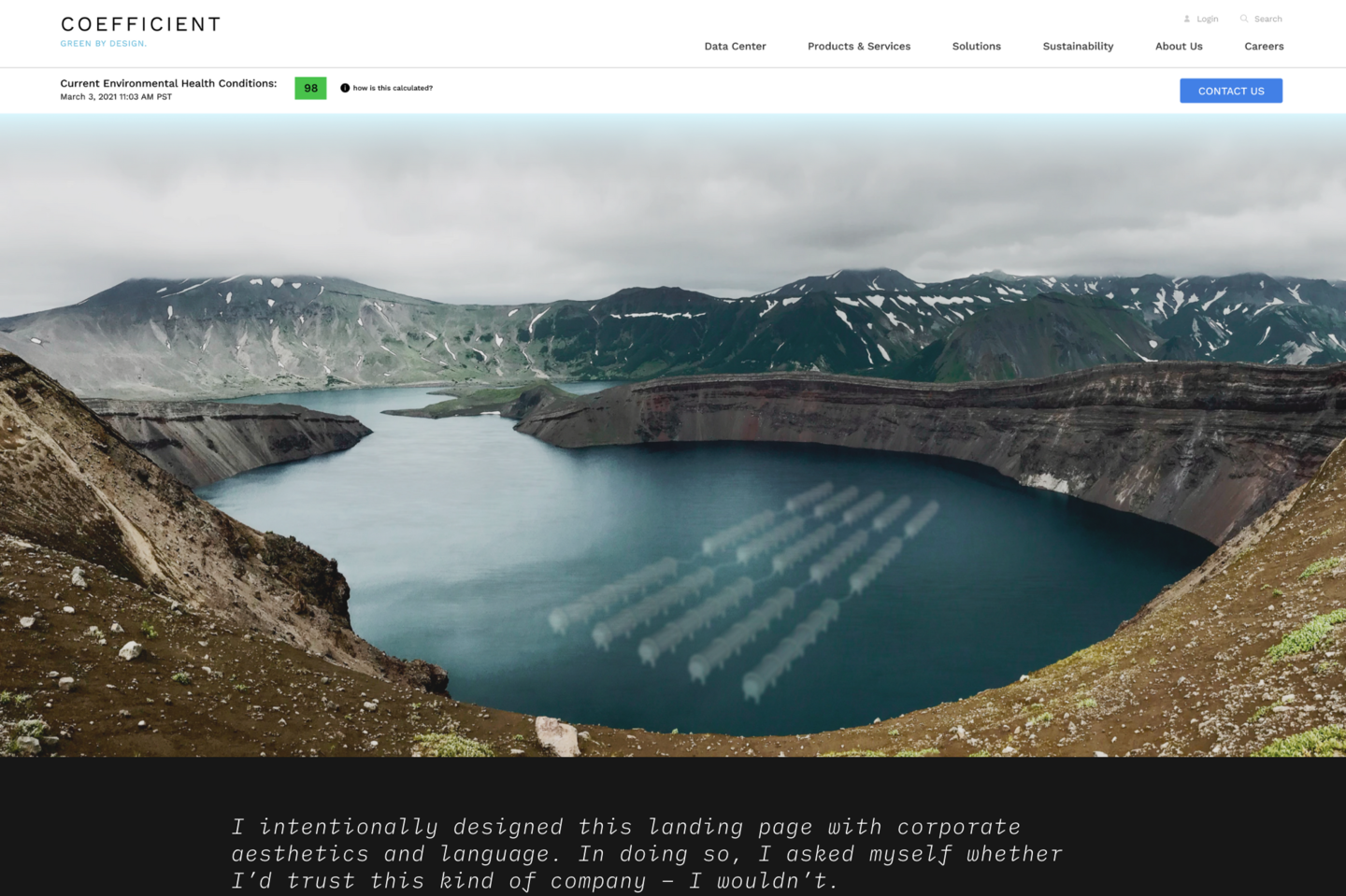Click the 'Green by Design.' tagline

[x=104, y=43]
